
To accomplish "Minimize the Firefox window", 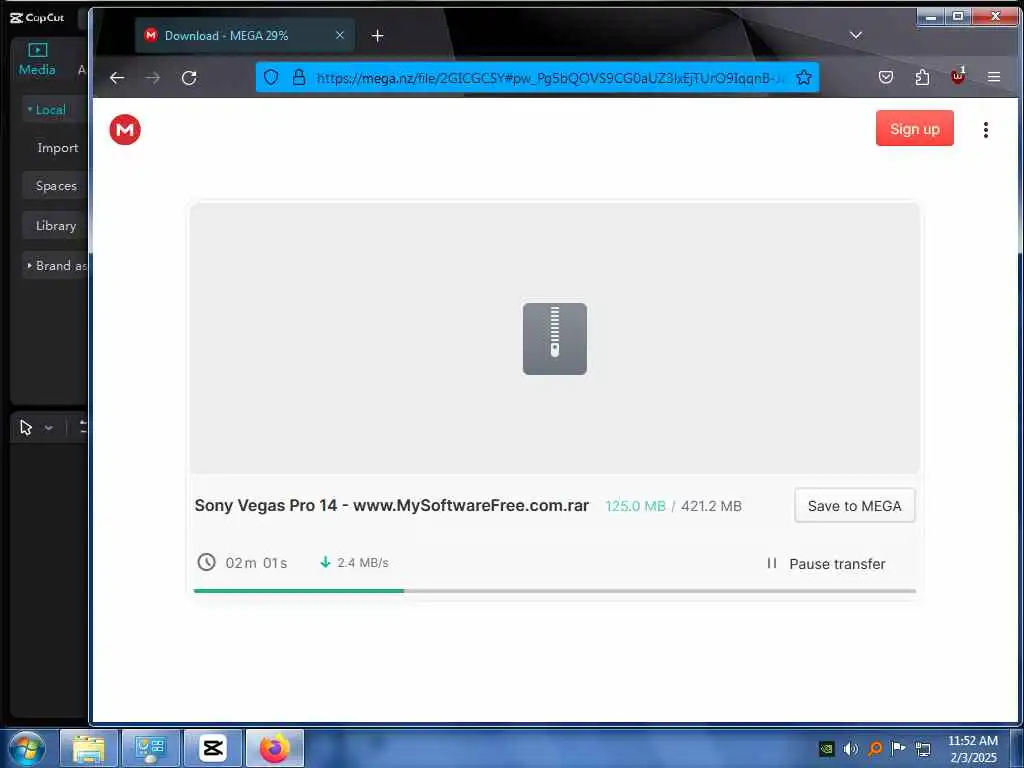I will tap(931, 16).
